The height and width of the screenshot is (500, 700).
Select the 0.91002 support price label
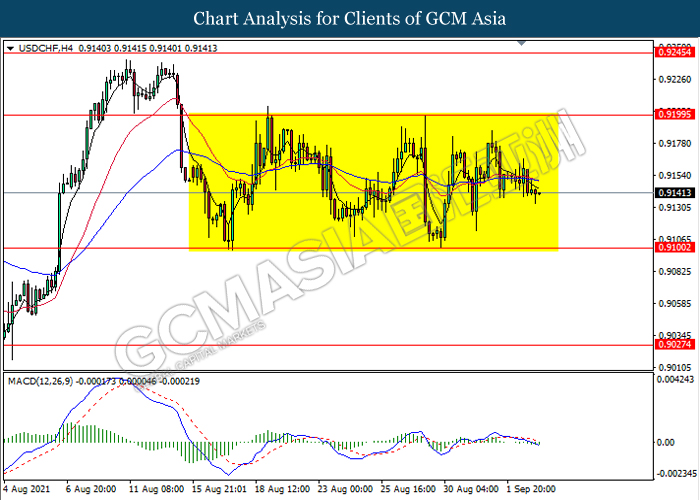675,247
